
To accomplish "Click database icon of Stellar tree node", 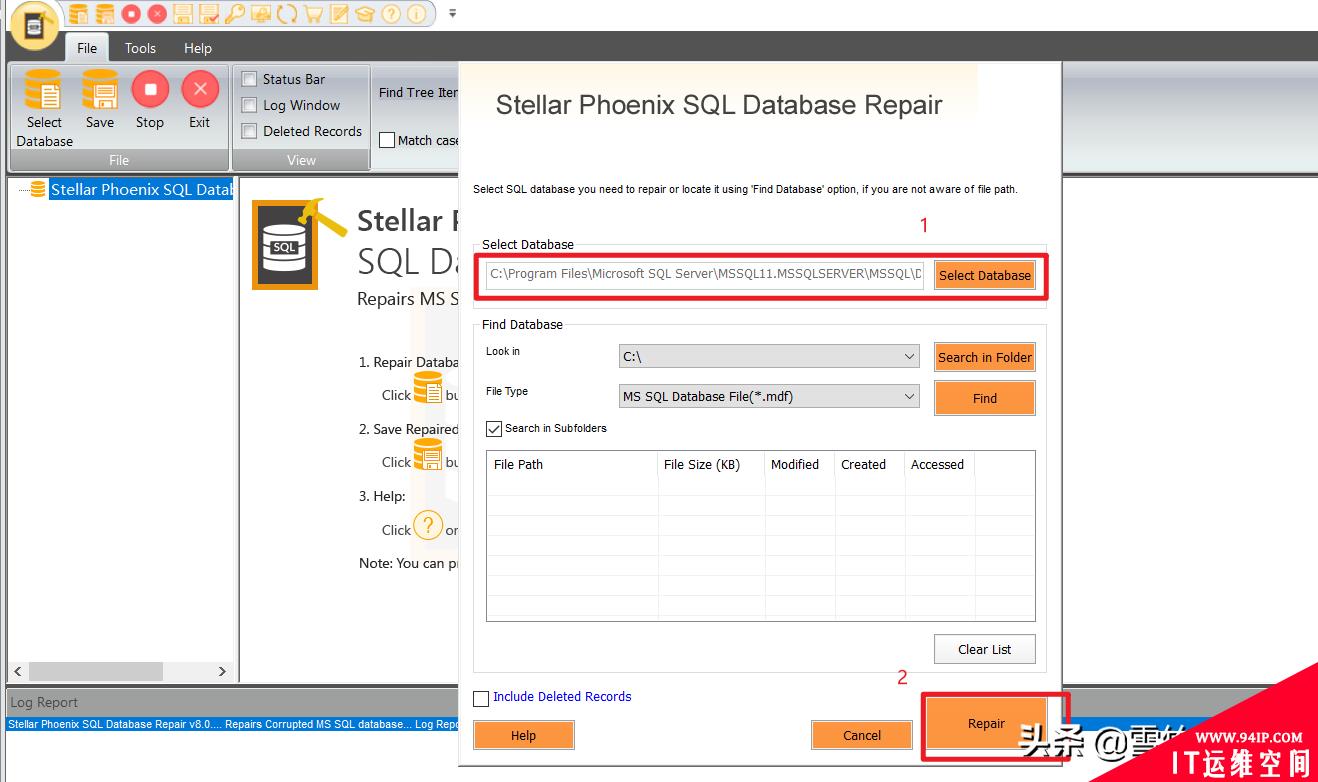I will coord(38,189).
